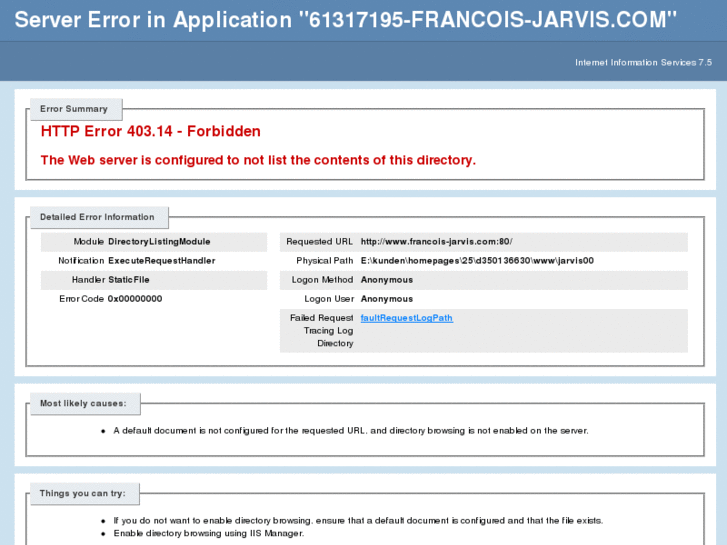
Task: Click the Failed Request Tracing Log Directory label
Action: [321, 331]
